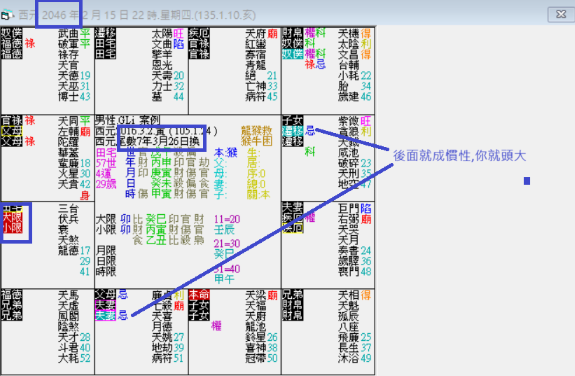Select the 三台 star
This screenshot has width=575, height=376.
(x=68, y=208)
